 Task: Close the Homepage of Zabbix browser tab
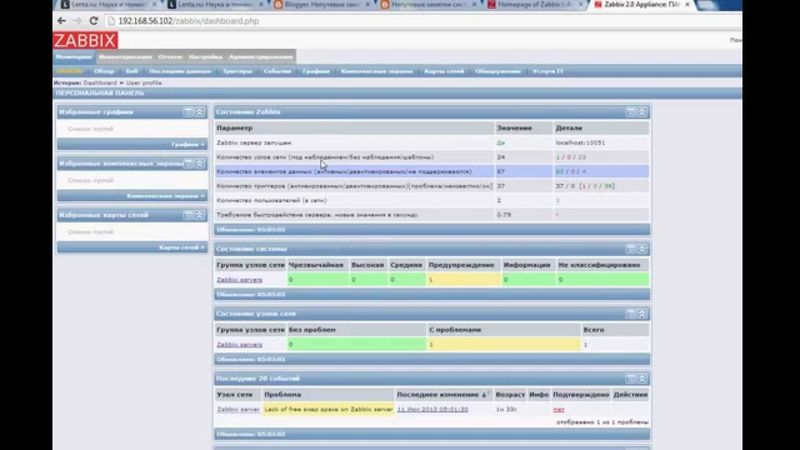(581, 5)
